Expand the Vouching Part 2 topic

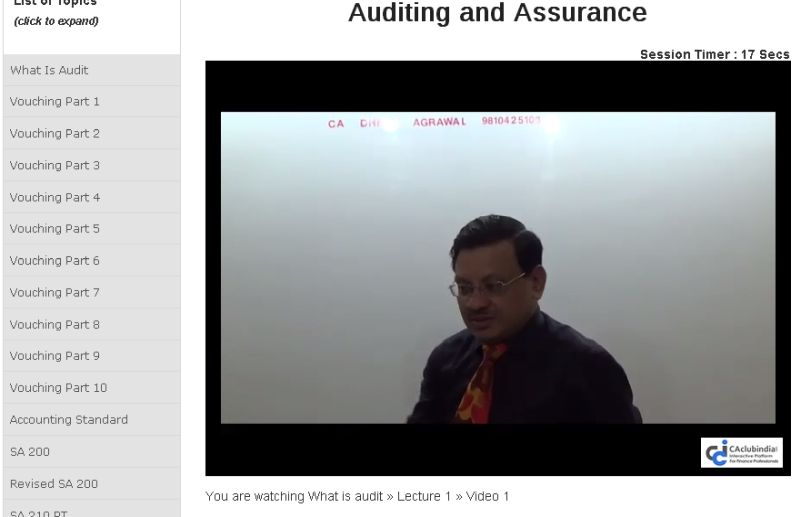[x=92, y=134]
